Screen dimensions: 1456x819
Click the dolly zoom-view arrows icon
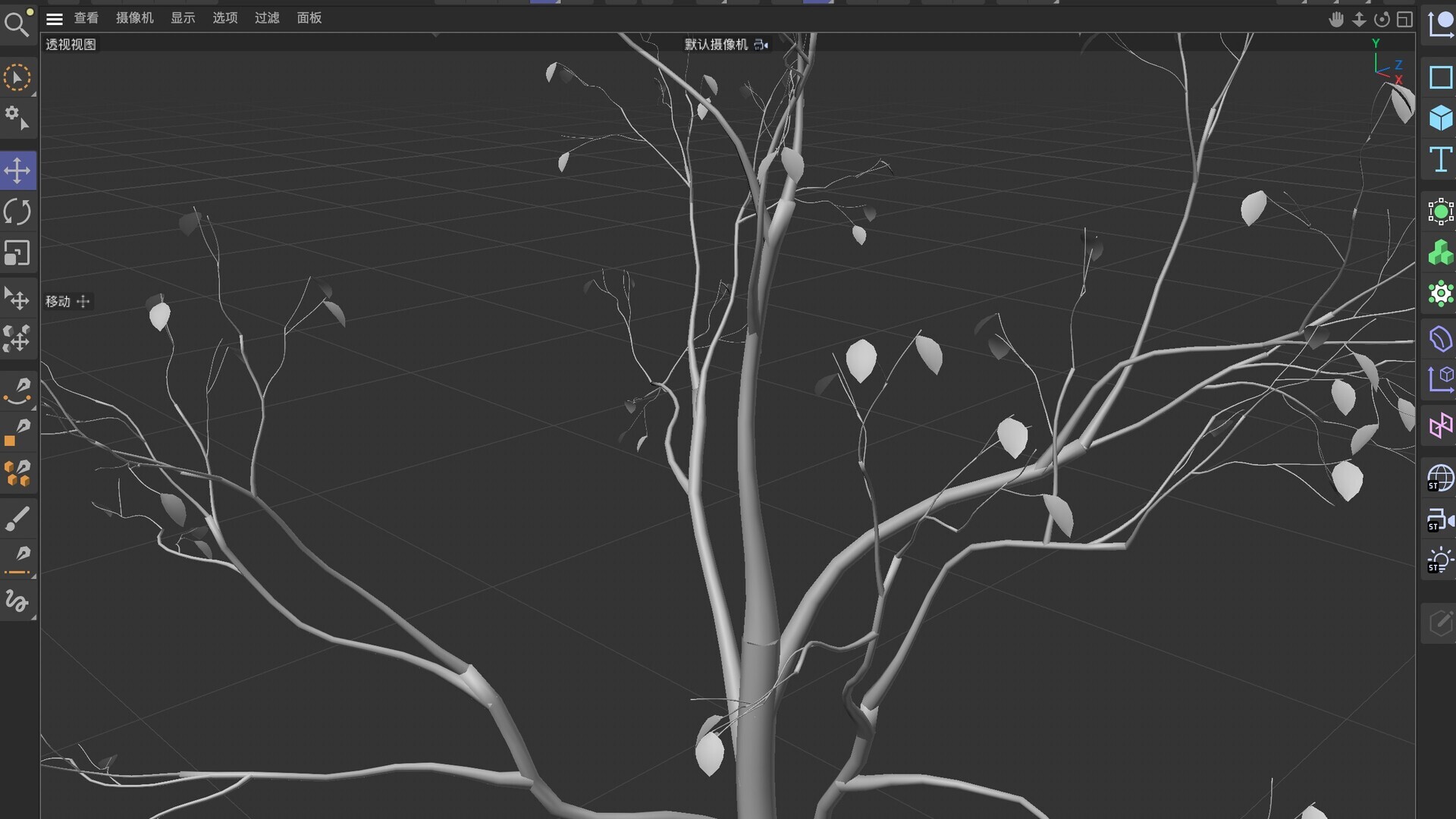[1359, 20]
